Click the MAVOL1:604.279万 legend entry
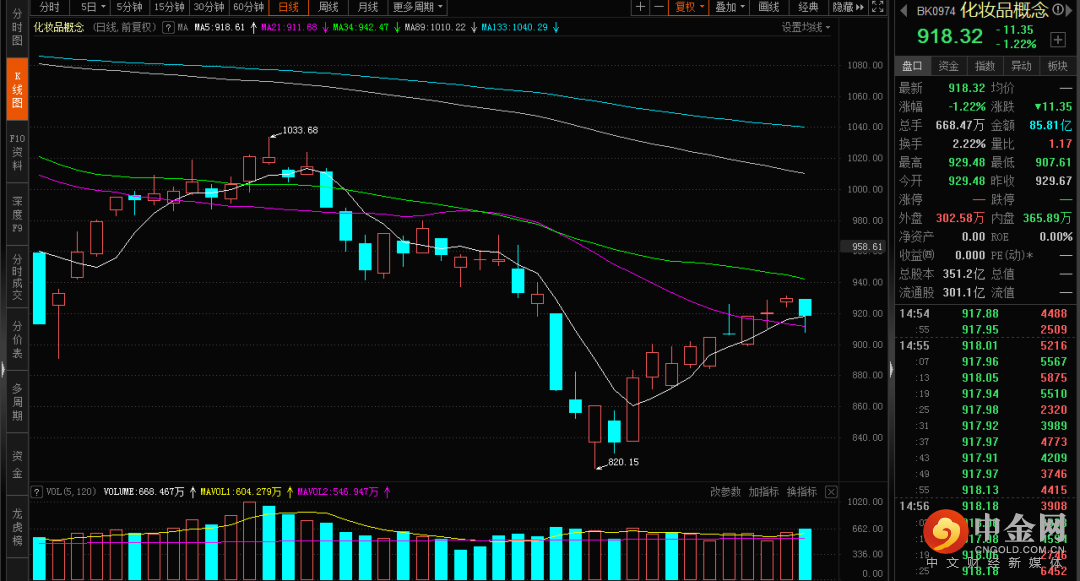 coord(240,492)
